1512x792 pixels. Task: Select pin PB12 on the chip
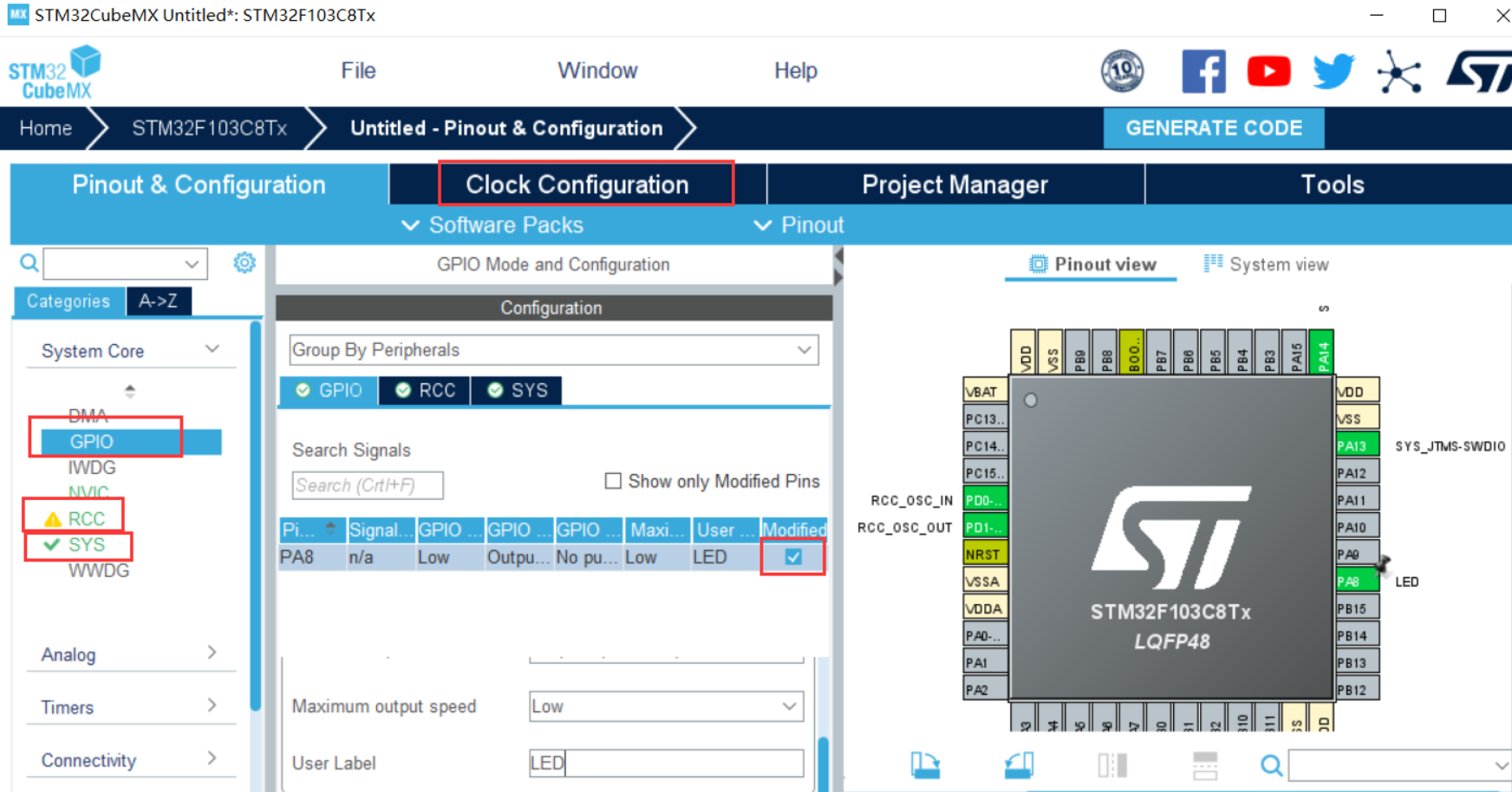click(x=1358, y=690)
